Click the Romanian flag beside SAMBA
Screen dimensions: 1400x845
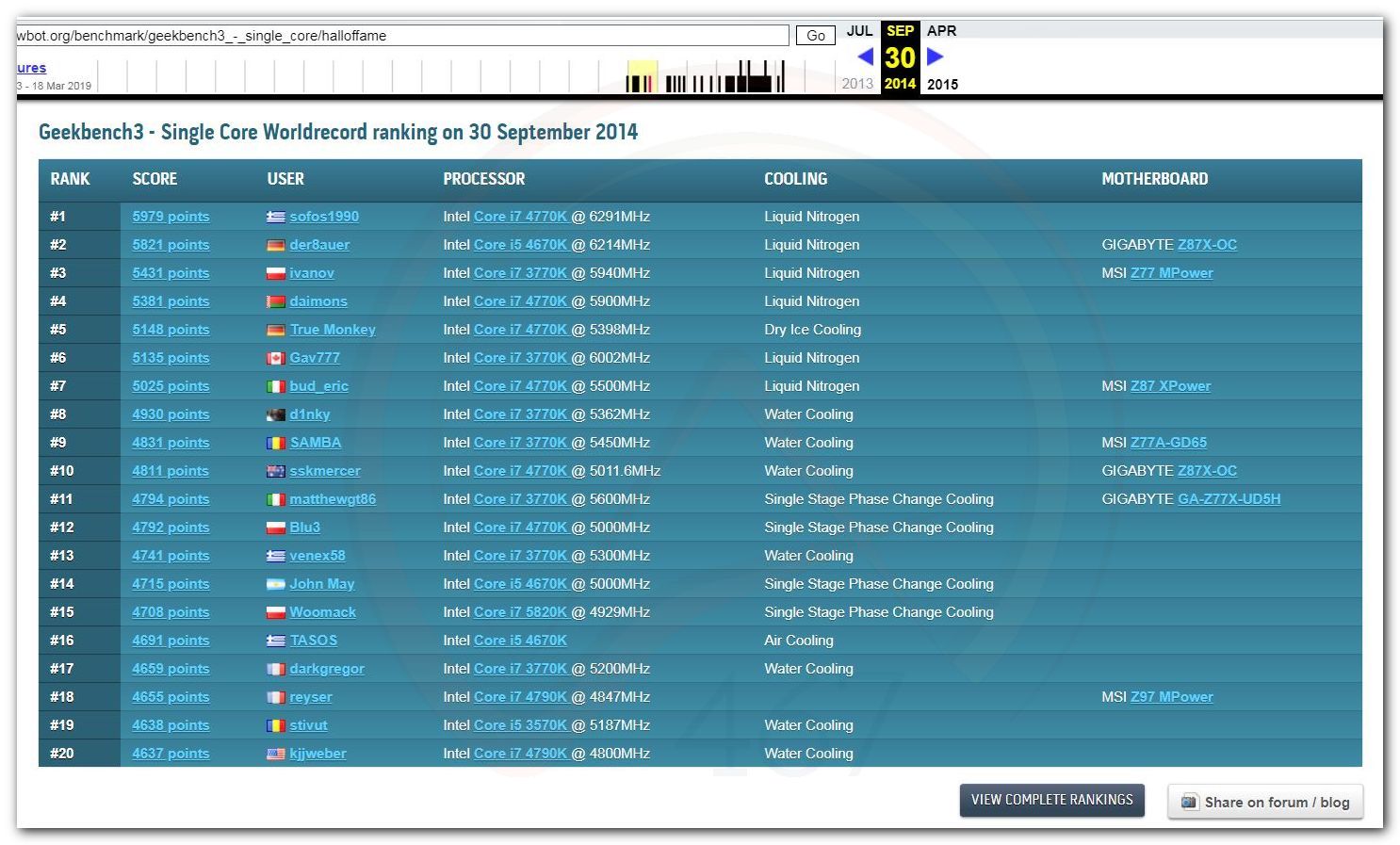click(x=275, y=443)
